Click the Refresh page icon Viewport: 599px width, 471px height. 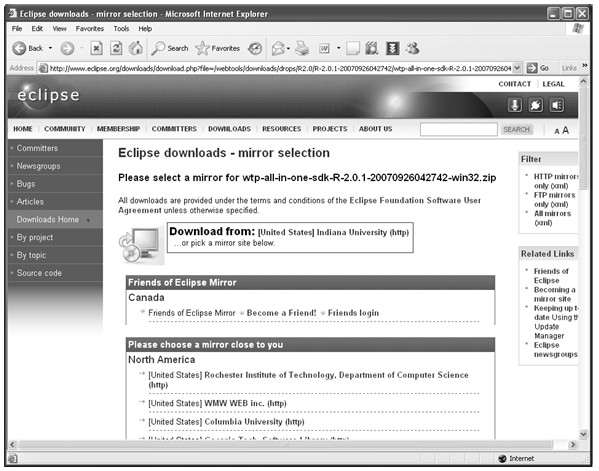pyautogui.click(x=116, y=49)
